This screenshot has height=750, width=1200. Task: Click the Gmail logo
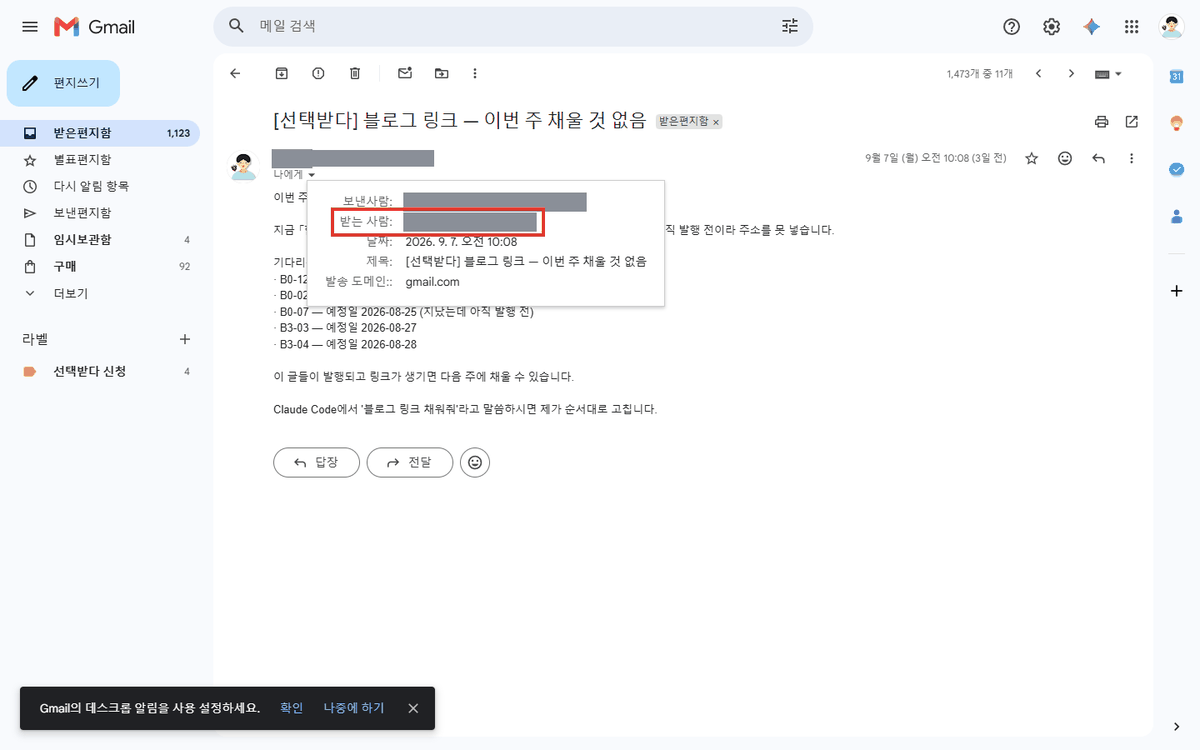point(94,27)
